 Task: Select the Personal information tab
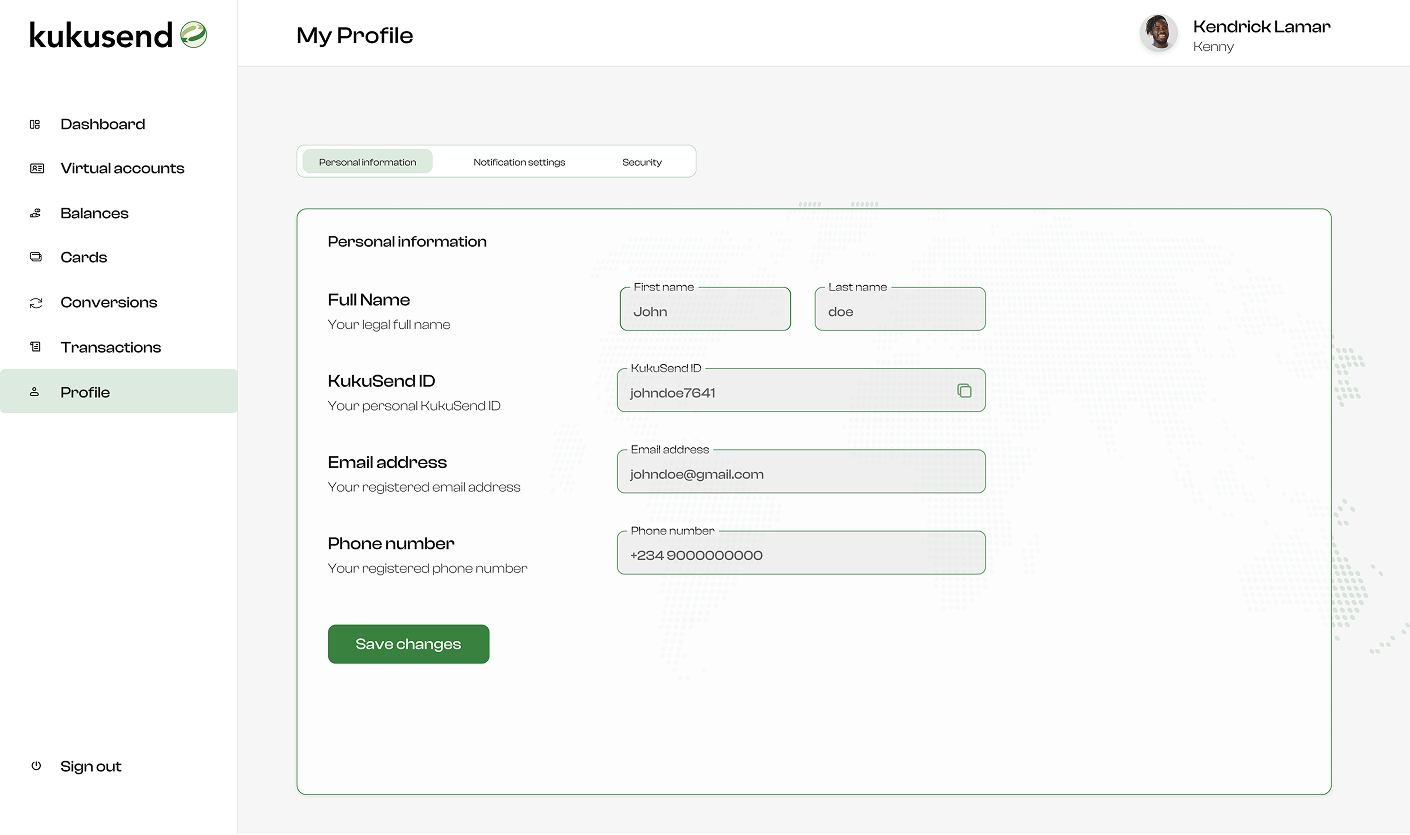tap(367, 161)
